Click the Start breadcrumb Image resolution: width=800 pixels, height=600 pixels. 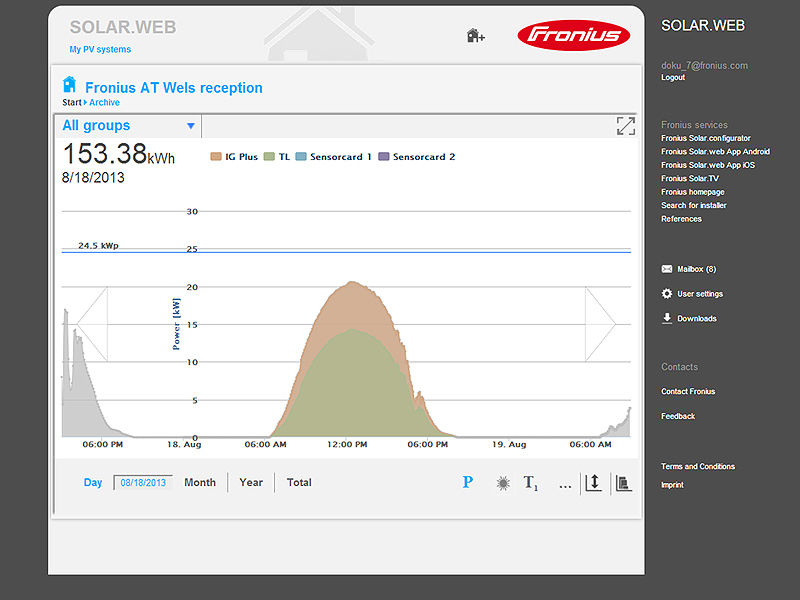(72, 103)
